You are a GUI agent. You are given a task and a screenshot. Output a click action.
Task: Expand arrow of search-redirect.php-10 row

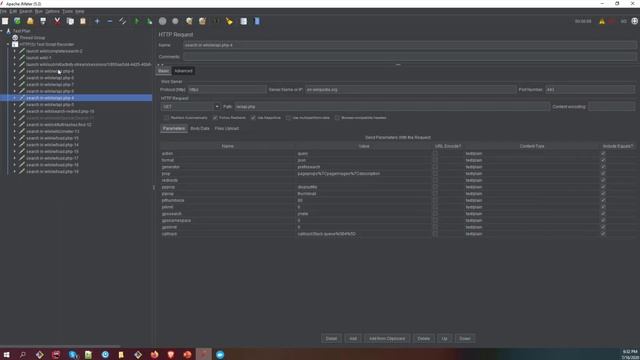[15, 111]
